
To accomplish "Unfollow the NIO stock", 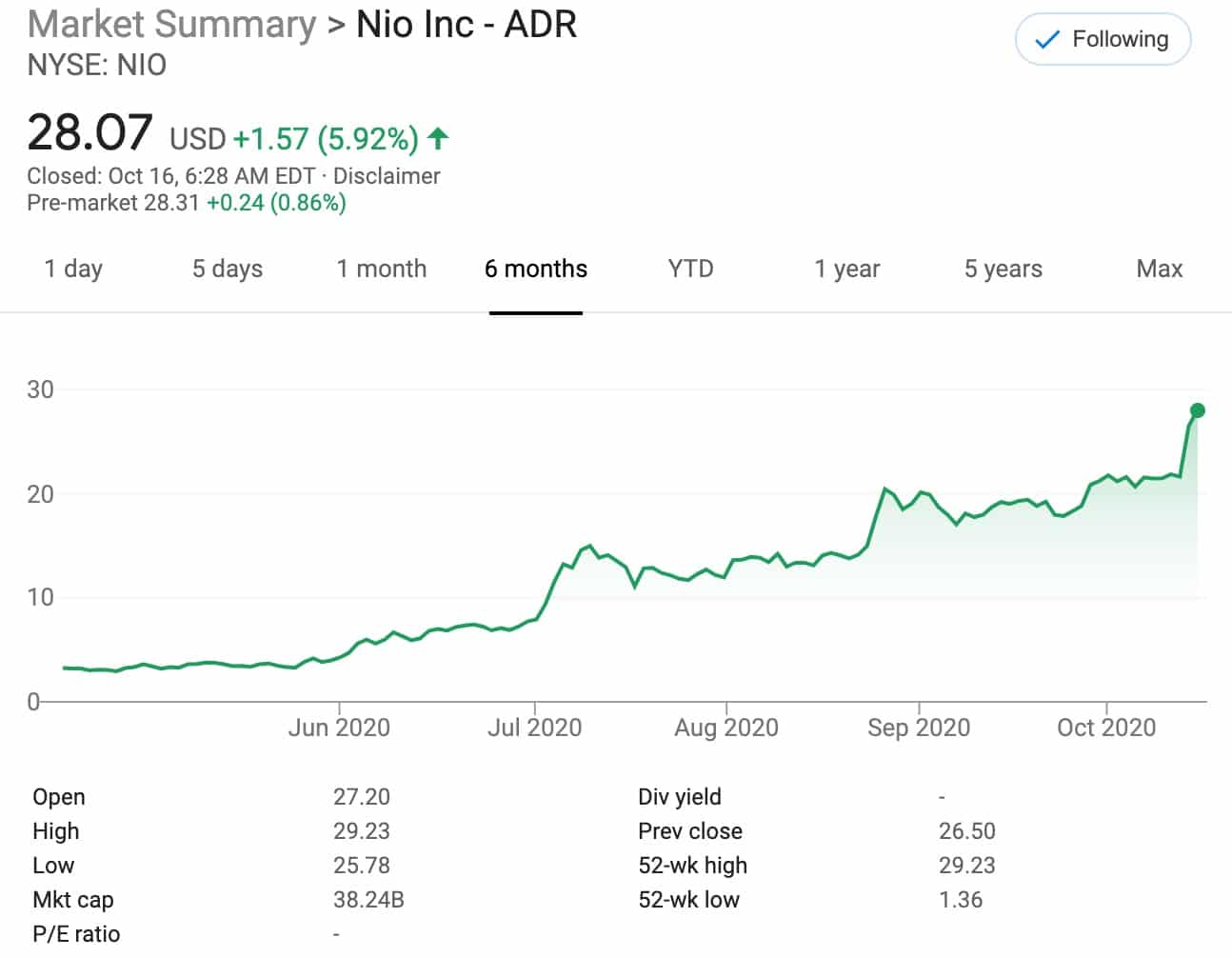I will click(x=1102, y=39).
